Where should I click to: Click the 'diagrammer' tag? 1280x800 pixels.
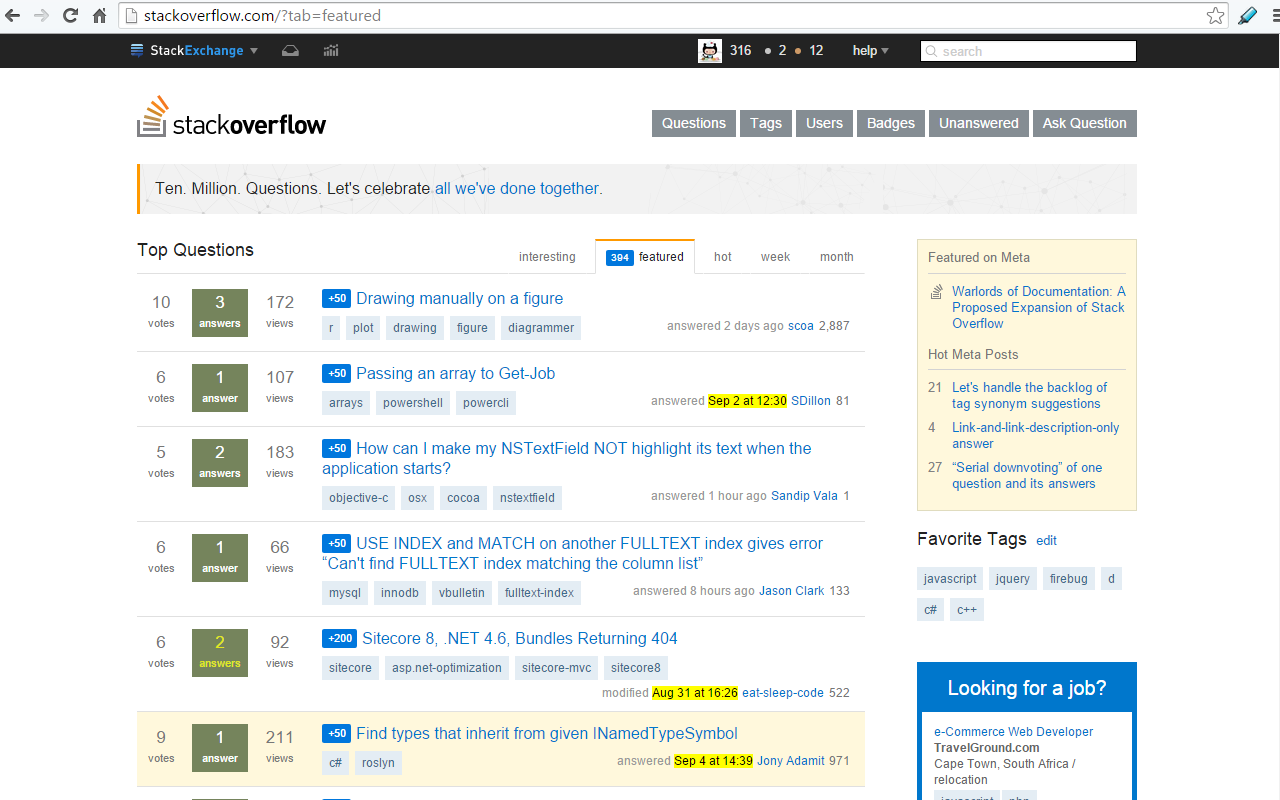tap(541, 328)
